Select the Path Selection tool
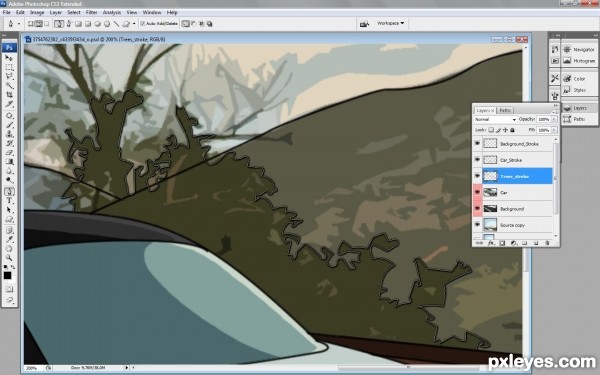The width and height of the screenshot is (600, 375). click(x=9, y=210)
